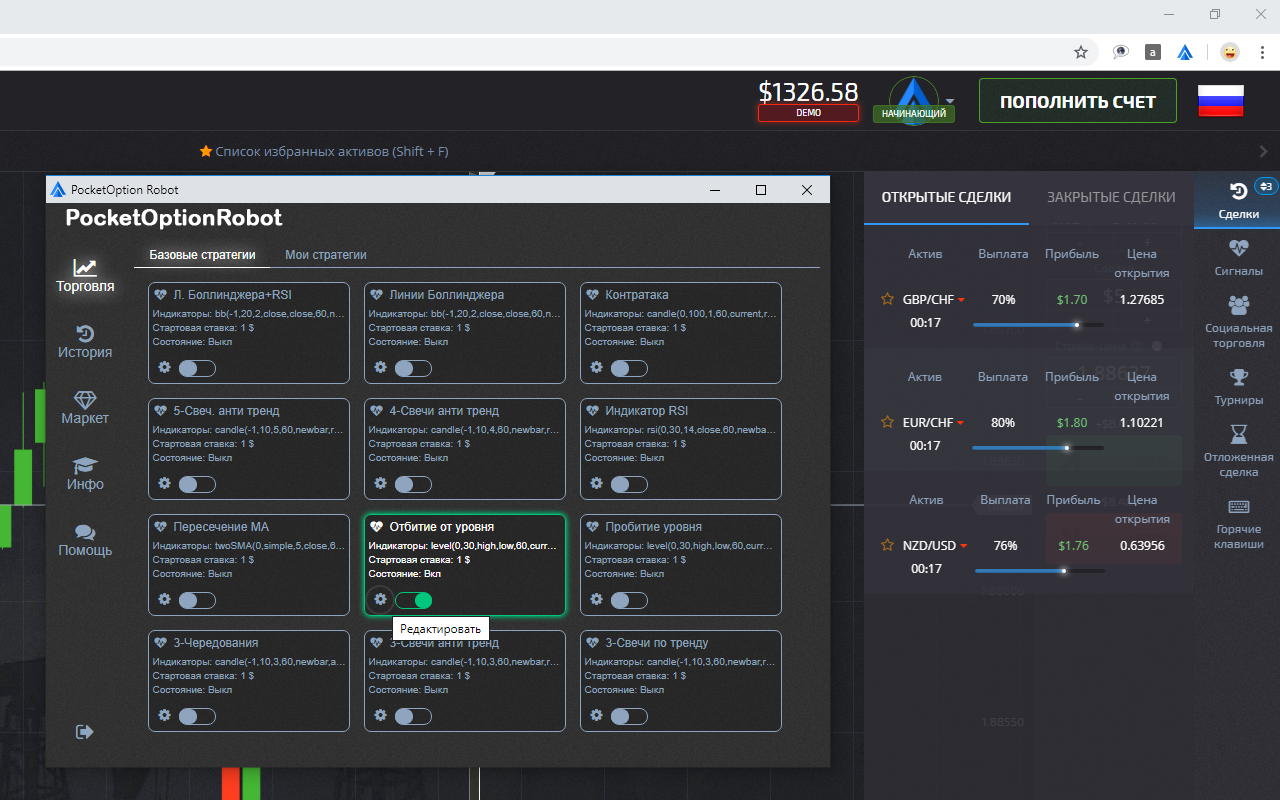Click the browser profile avatar

click(x=1230, y=52)
